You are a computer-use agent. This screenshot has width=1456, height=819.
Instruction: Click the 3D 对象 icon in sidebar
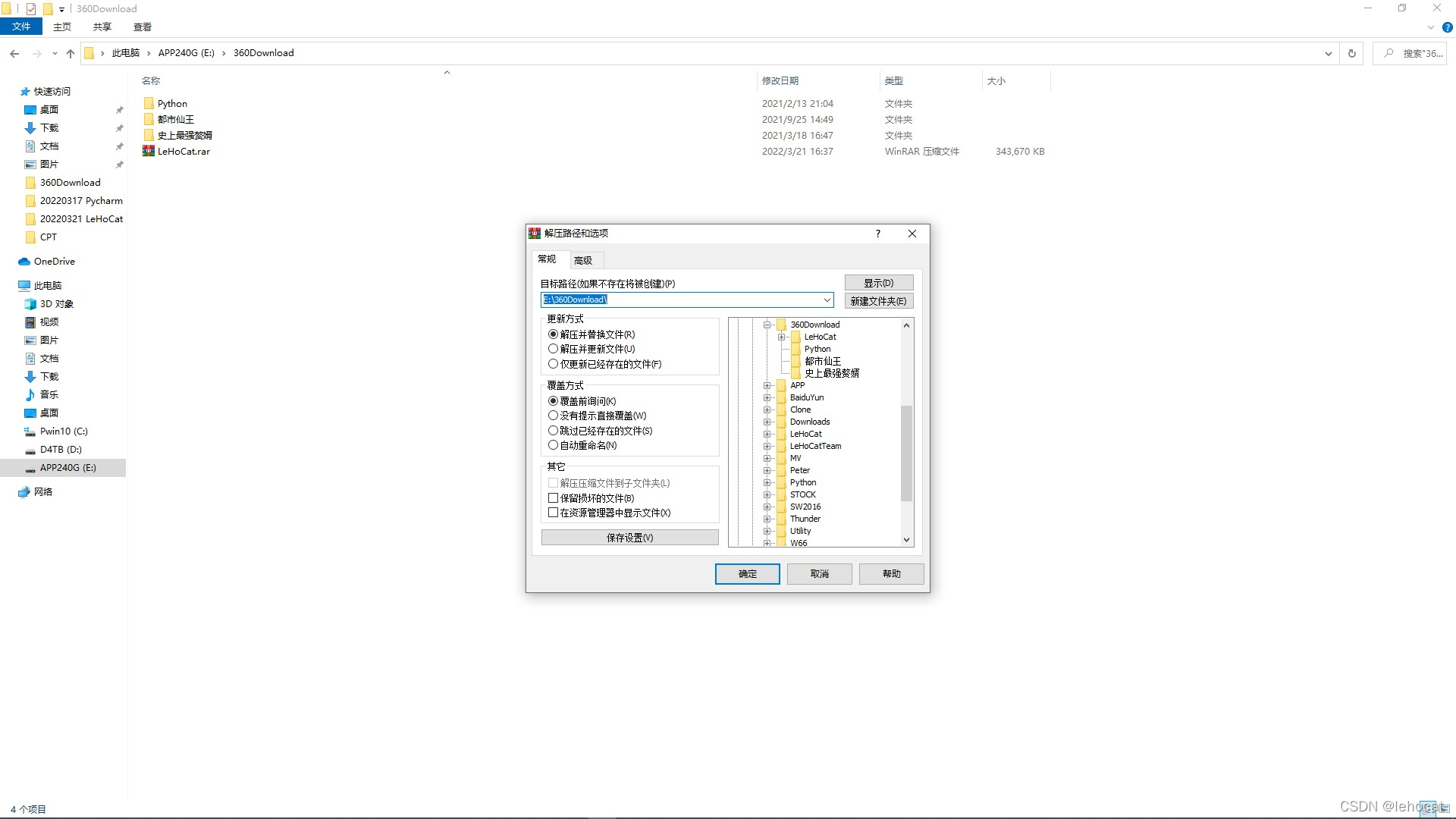pos(30,304)
